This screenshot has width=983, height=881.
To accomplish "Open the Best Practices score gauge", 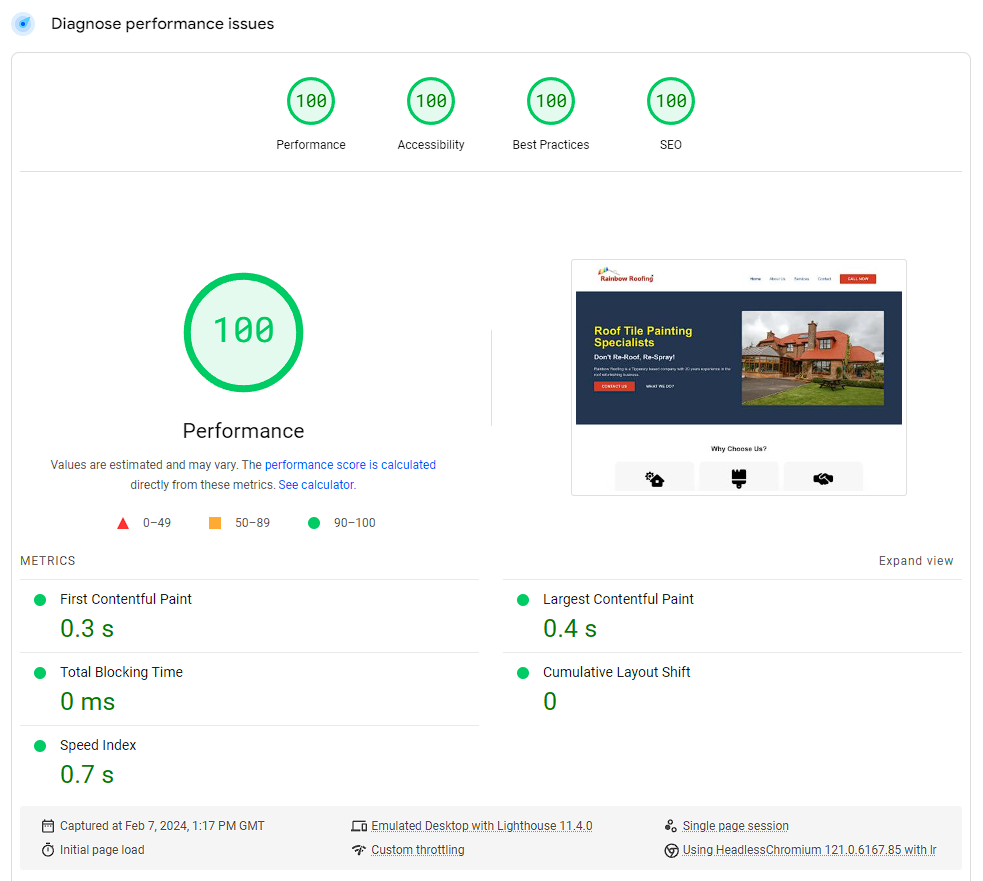I will [x=551, y=101].
